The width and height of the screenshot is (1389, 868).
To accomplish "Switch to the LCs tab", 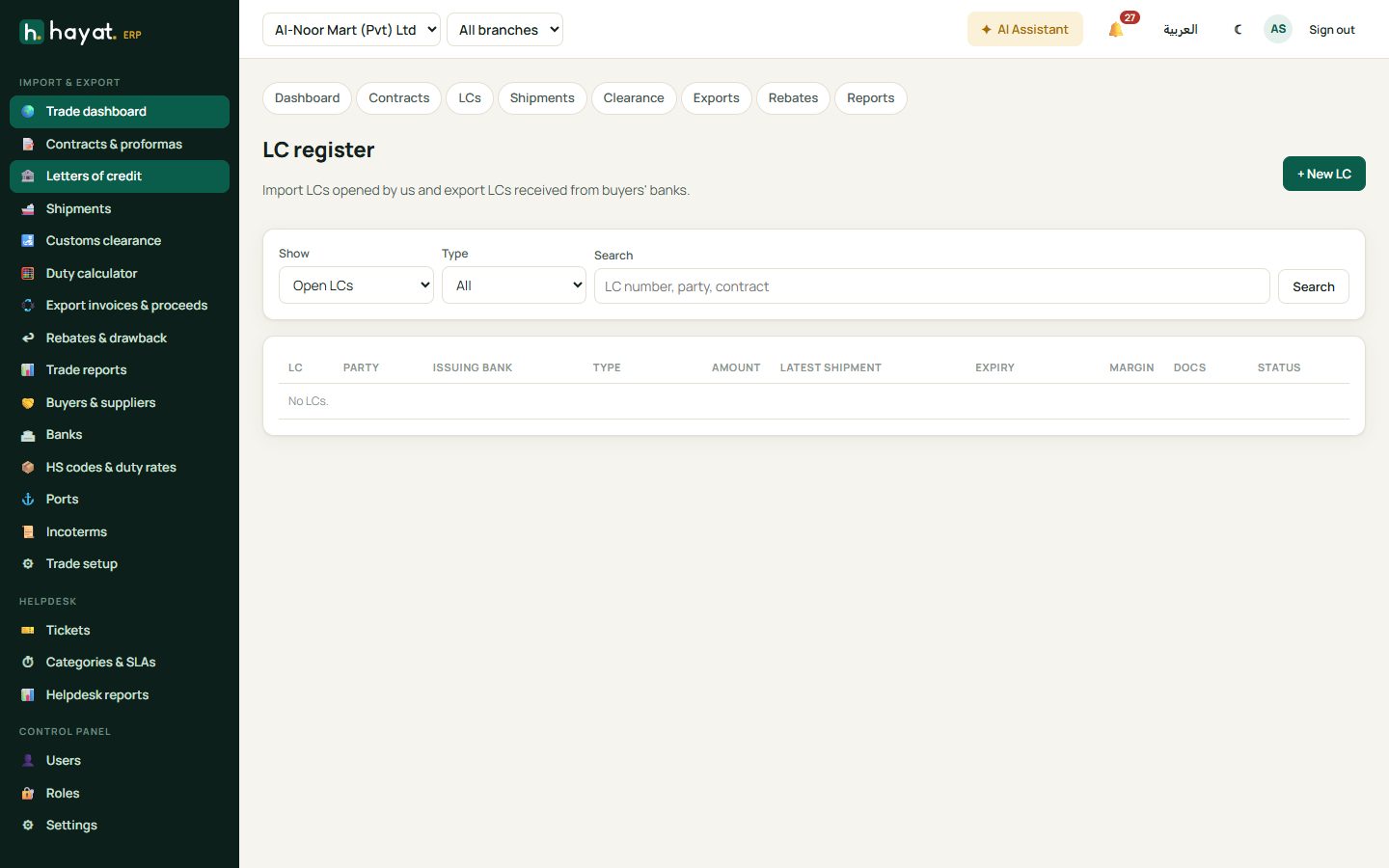I will [x=470, y=98].
